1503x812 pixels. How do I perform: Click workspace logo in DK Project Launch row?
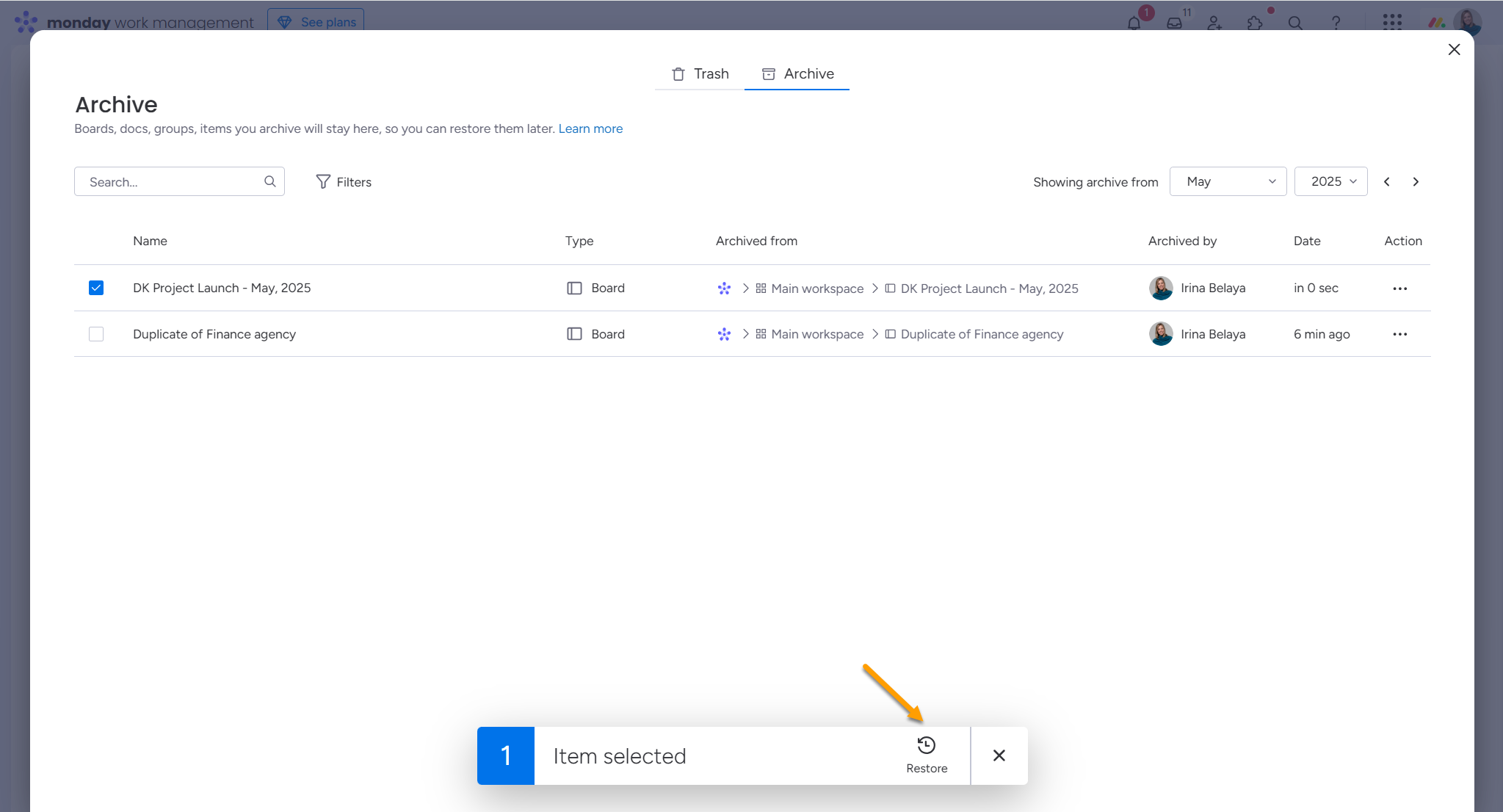724,289
